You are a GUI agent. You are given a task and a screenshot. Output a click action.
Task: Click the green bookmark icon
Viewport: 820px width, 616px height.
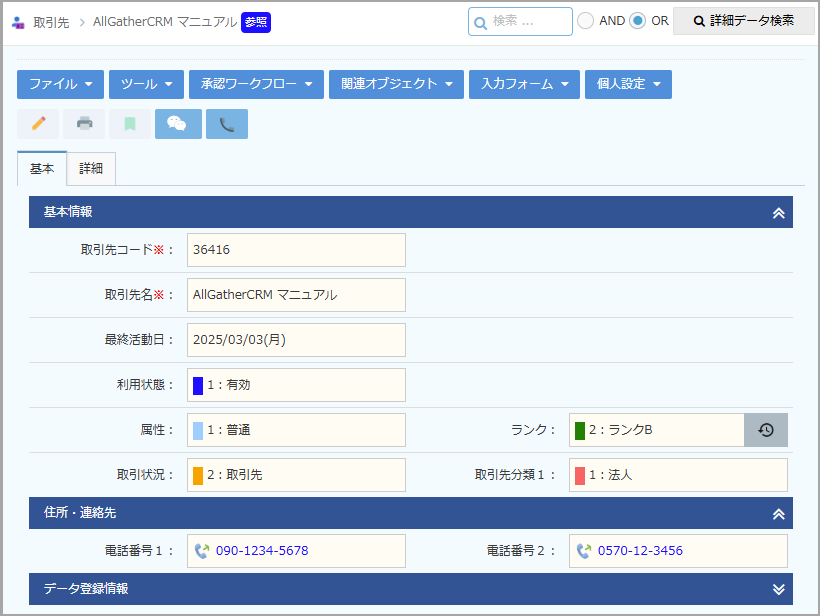click(x=130, y=124)
